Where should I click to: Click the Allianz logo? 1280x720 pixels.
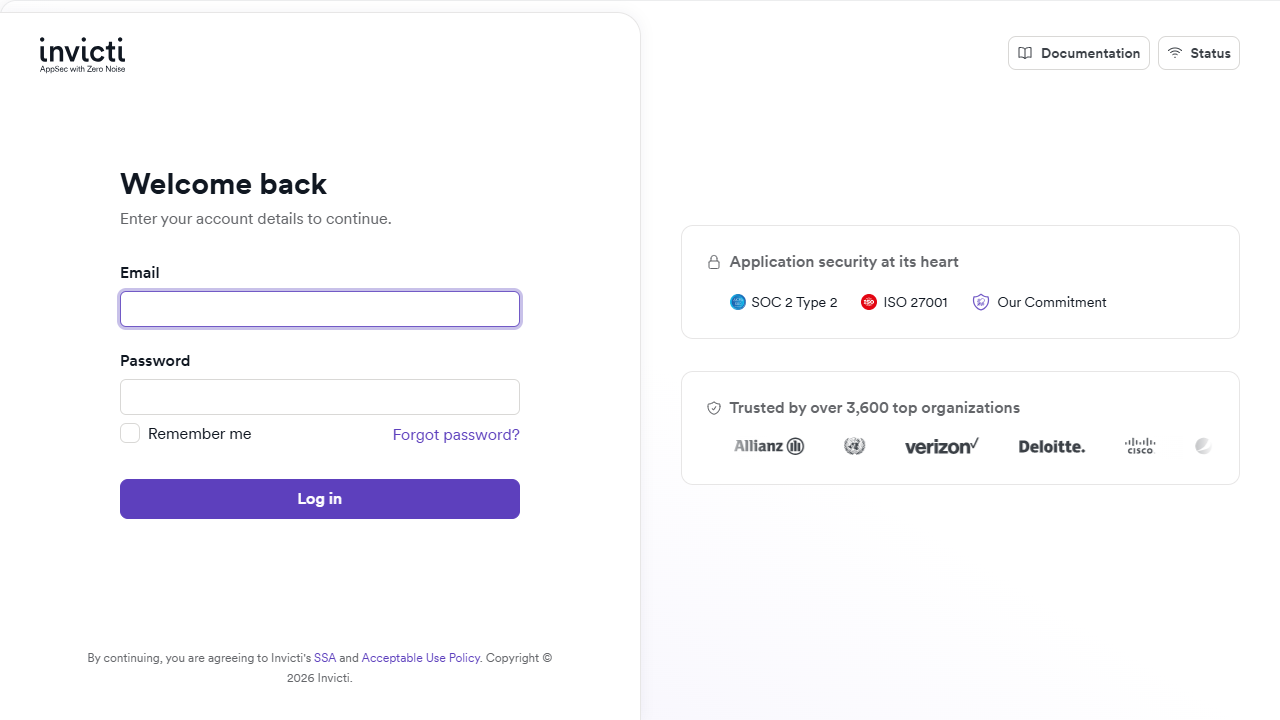[769, 446]
